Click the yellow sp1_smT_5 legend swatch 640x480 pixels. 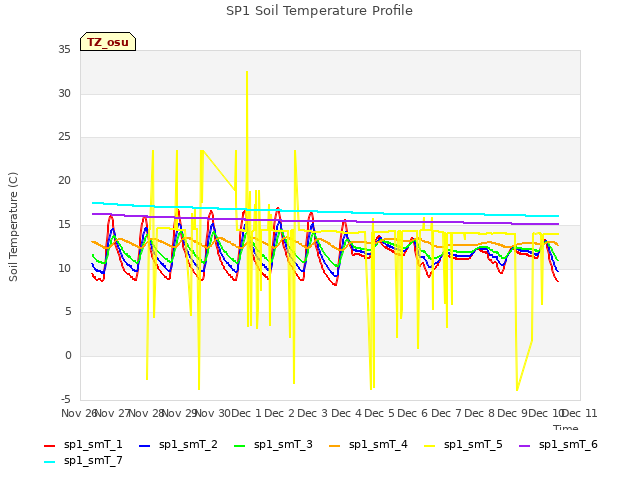coord(429,446)
